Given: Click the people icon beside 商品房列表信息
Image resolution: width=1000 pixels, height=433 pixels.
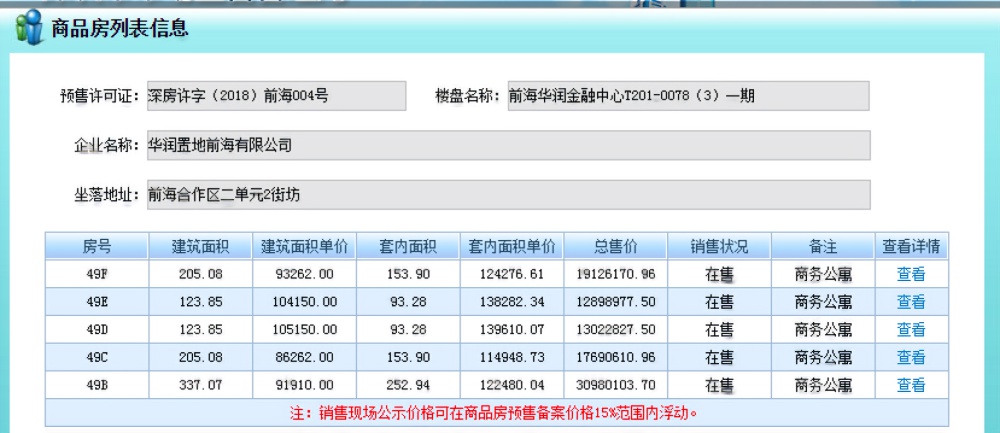Looking at the screenshot, I should [x=29, y=29].
